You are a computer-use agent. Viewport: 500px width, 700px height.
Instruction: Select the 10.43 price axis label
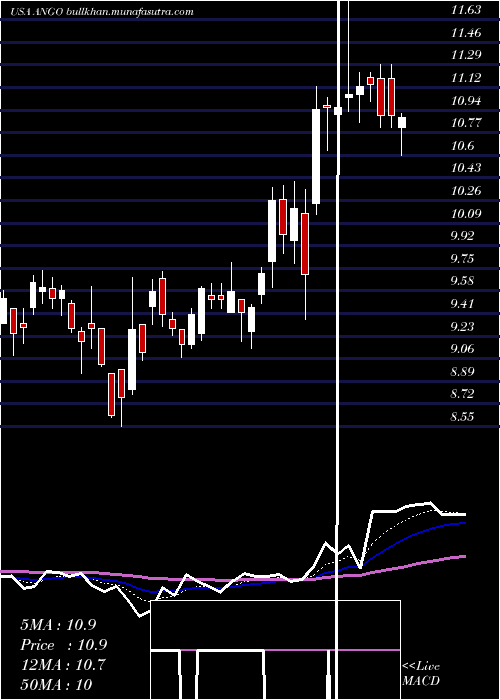(466, 168)
